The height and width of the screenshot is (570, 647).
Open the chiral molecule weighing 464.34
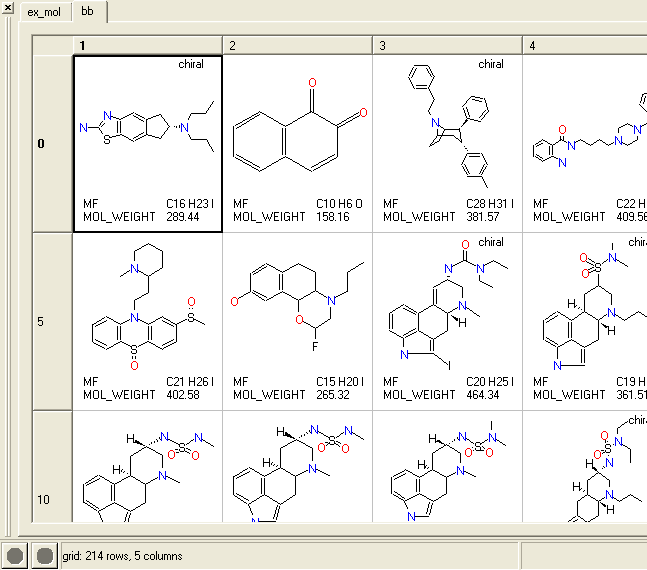(447, 322)
